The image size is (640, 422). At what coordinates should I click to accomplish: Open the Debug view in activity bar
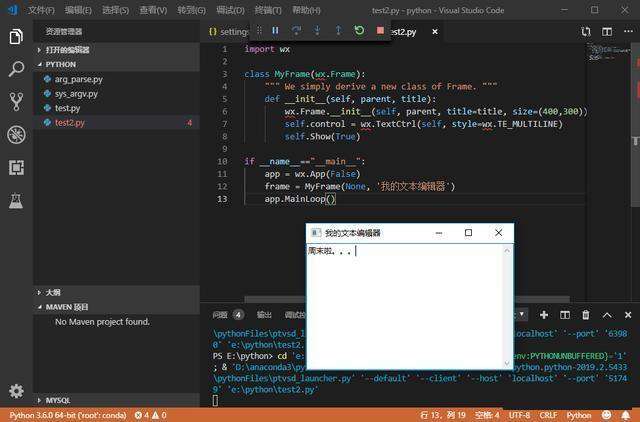16,135
